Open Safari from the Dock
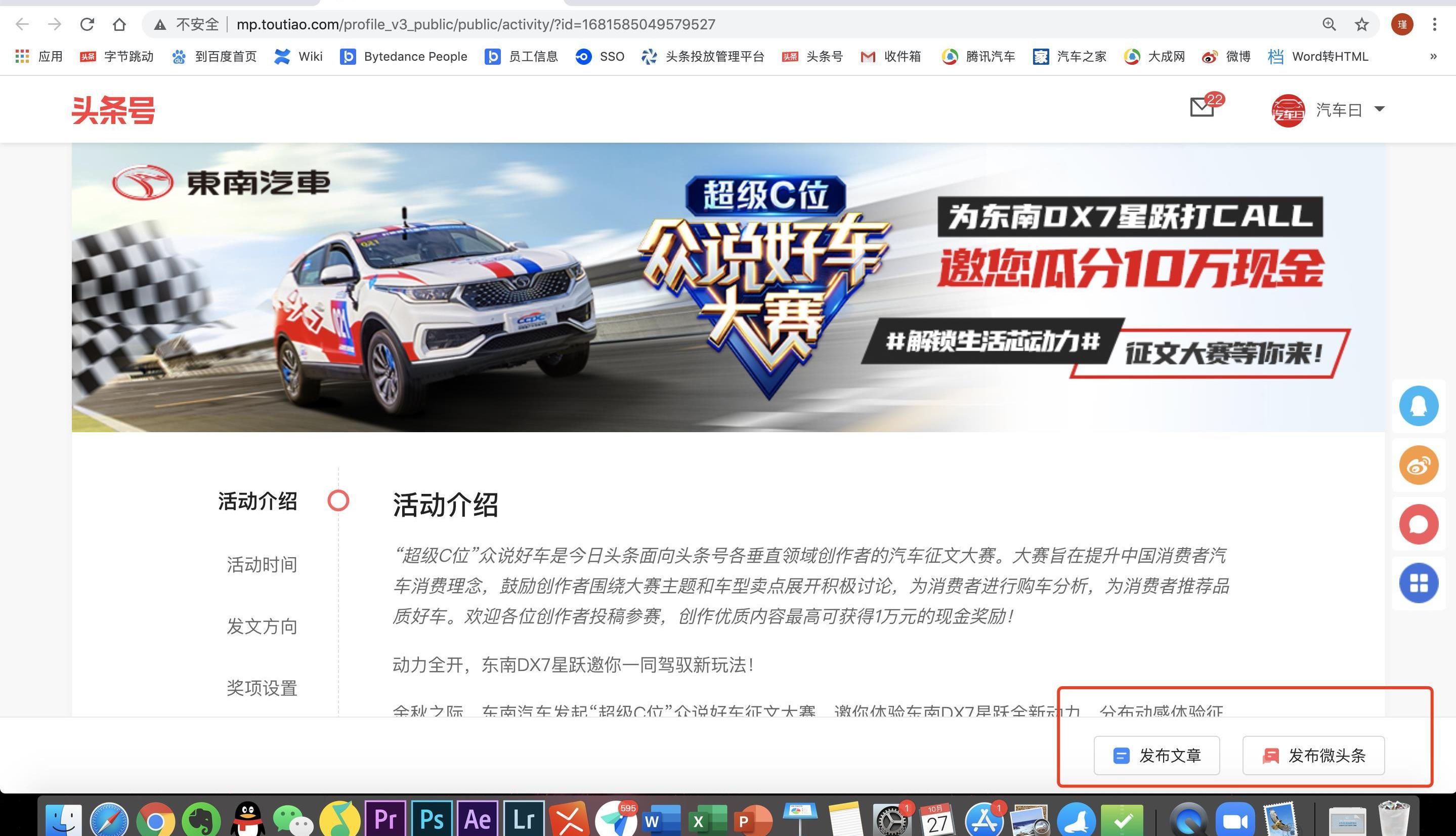The width and height of the screenshot is (1456, 836). pos(109,820)
